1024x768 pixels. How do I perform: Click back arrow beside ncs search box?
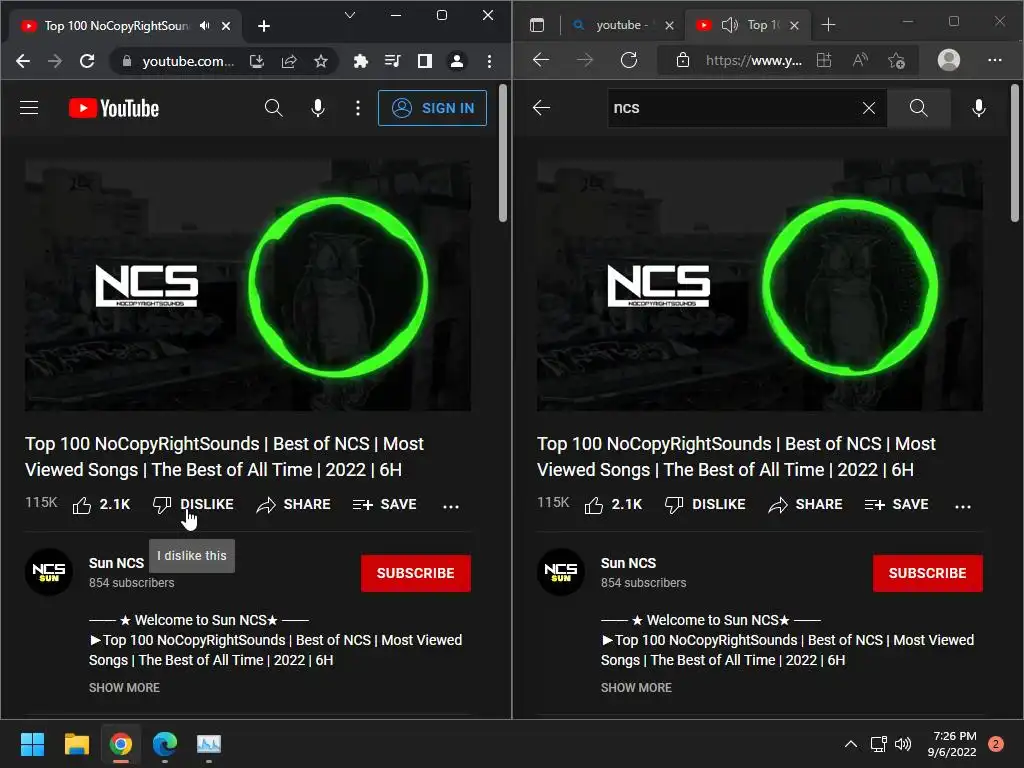(x=541, y=108)
